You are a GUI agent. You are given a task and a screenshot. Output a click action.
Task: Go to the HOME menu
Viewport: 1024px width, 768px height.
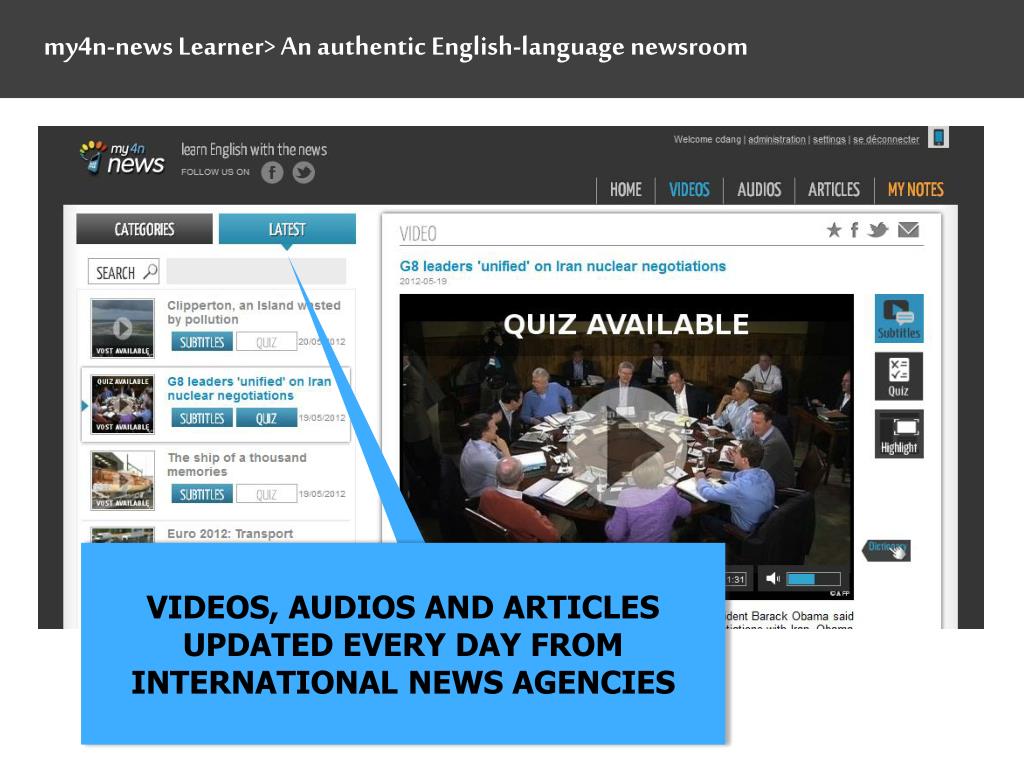pyautogui.click(x=626, y=190)
